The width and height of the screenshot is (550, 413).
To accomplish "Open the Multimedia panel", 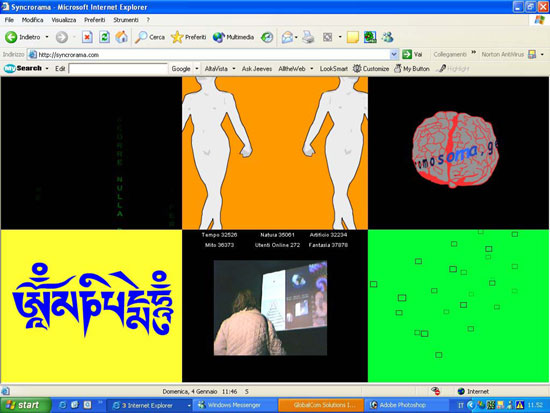I will click(233, 37).
